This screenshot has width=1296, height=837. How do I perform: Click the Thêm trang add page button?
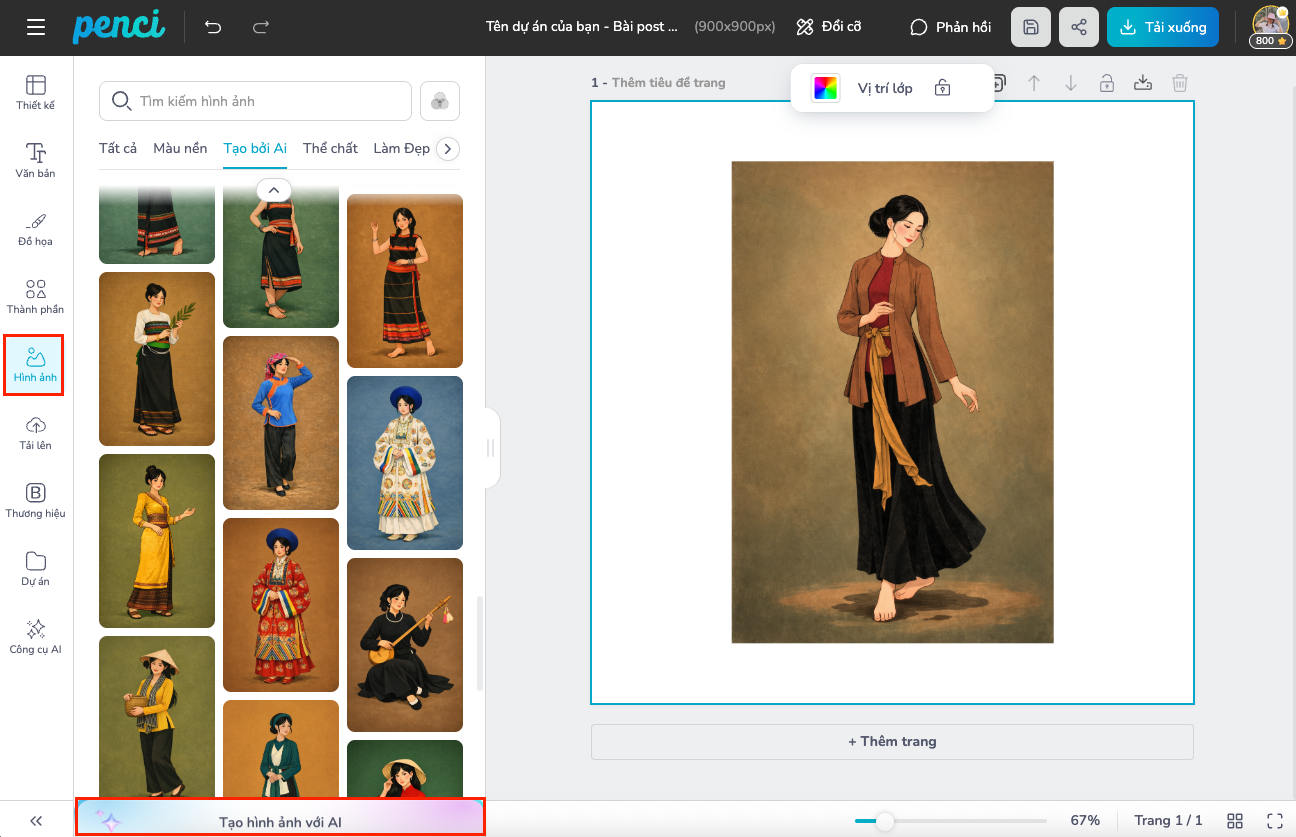[892, 741]
